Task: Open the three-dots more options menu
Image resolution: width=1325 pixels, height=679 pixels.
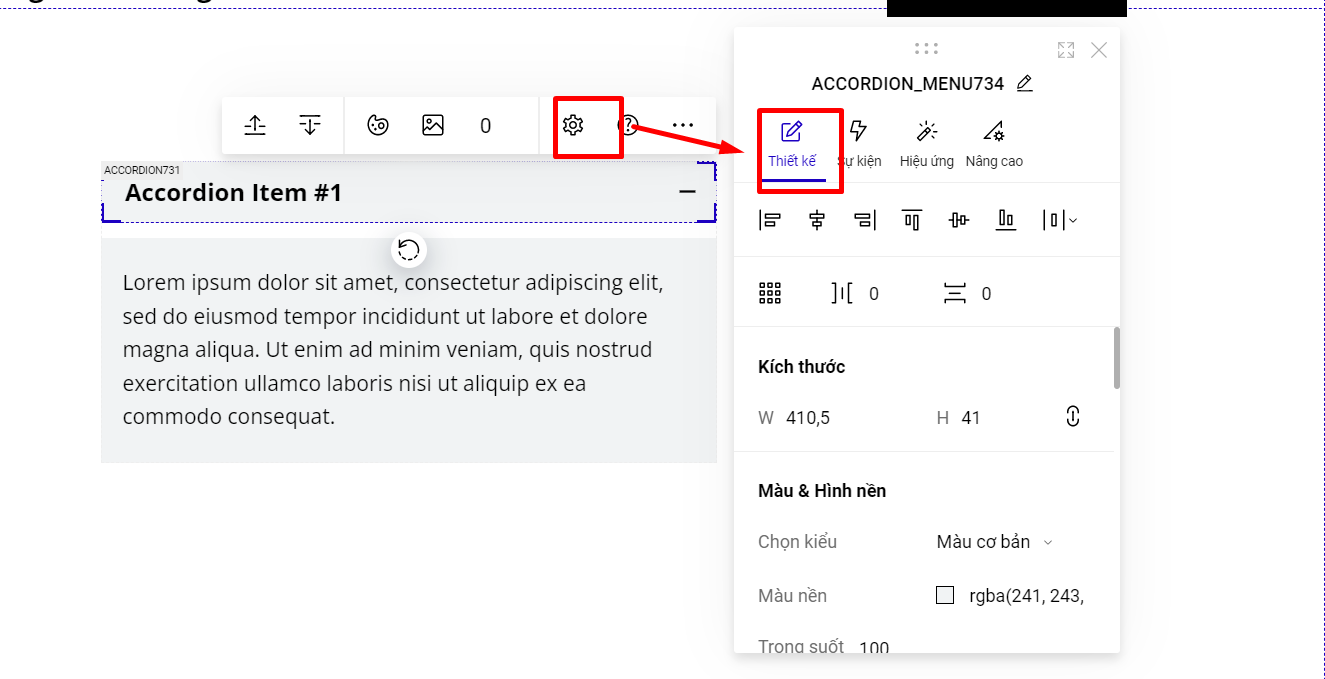Action: [683, 125]
